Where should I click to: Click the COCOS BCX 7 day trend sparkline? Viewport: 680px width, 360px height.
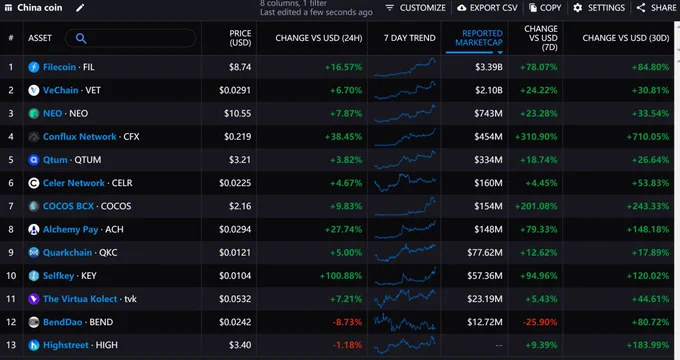click(x=405, y=206)
